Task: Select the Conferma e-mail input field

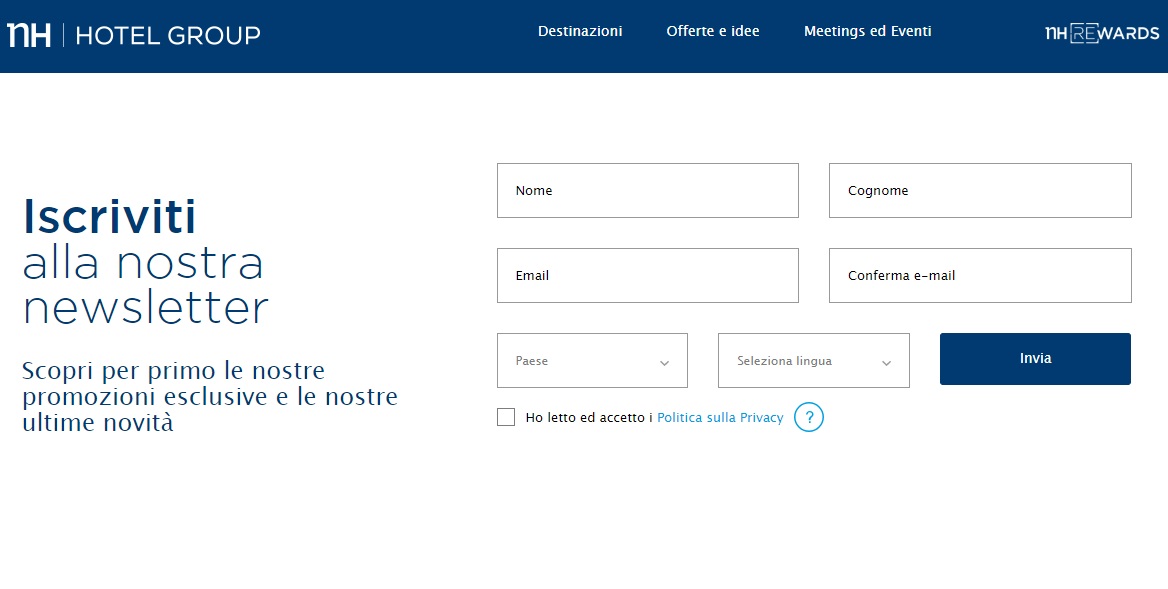Action: point(980,276)
